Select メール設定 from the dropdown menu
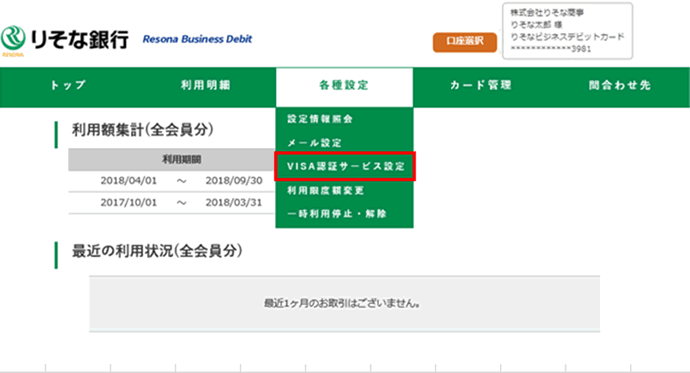The width and height of the screenshot is (690, 373). tap(314, 143)
